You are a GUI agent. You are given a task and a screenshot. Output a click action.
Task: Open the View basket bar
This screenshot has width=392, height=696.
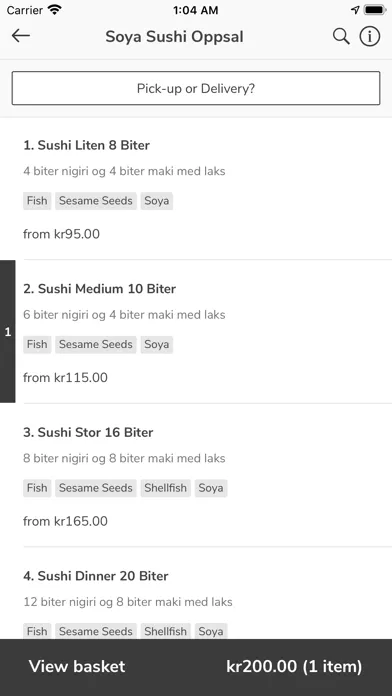pyautogui.click(x=196, y=667)
